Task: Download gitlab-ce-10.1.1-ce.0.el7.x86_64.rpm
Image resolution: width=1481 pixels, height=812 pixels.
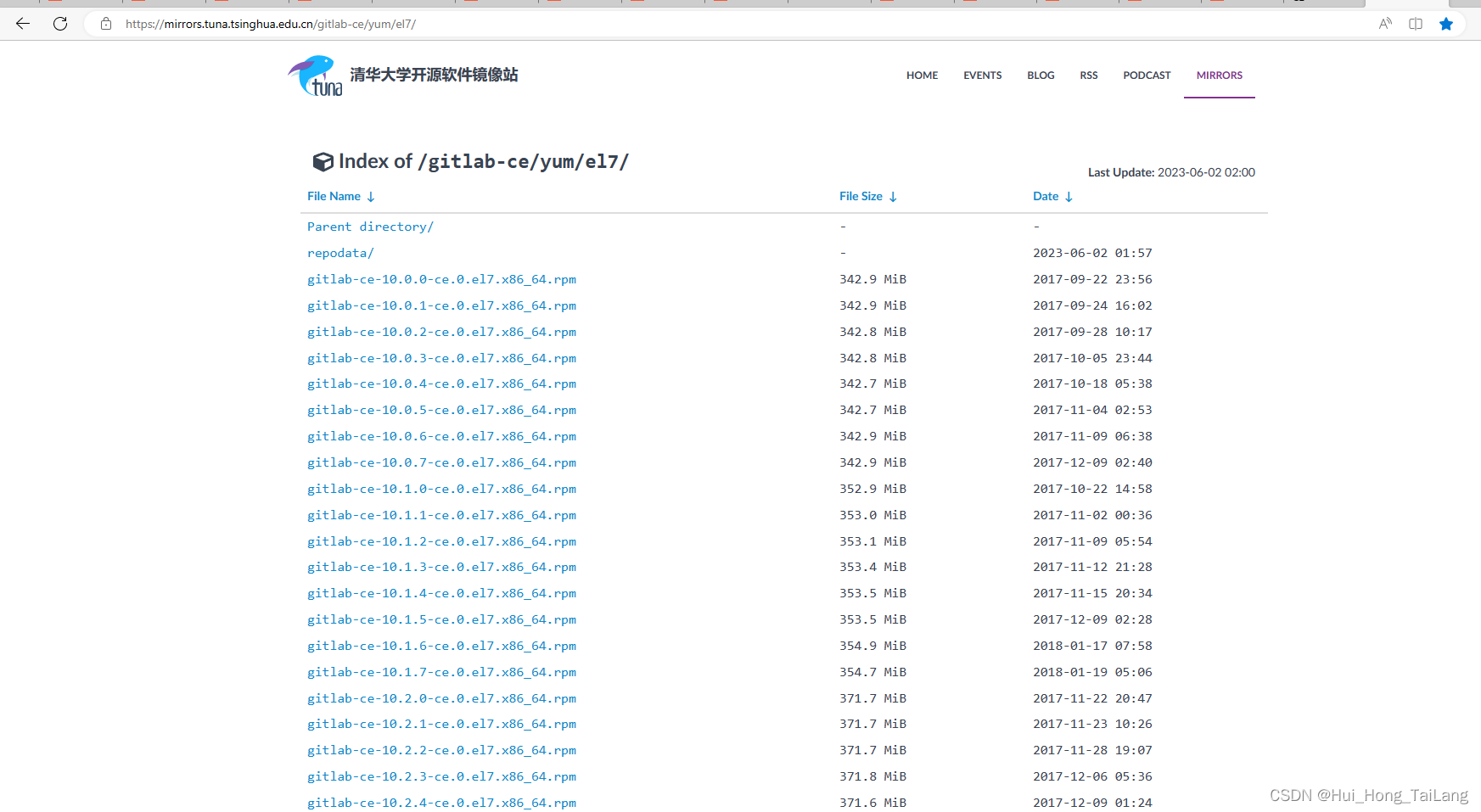Action: click(441, 515)
